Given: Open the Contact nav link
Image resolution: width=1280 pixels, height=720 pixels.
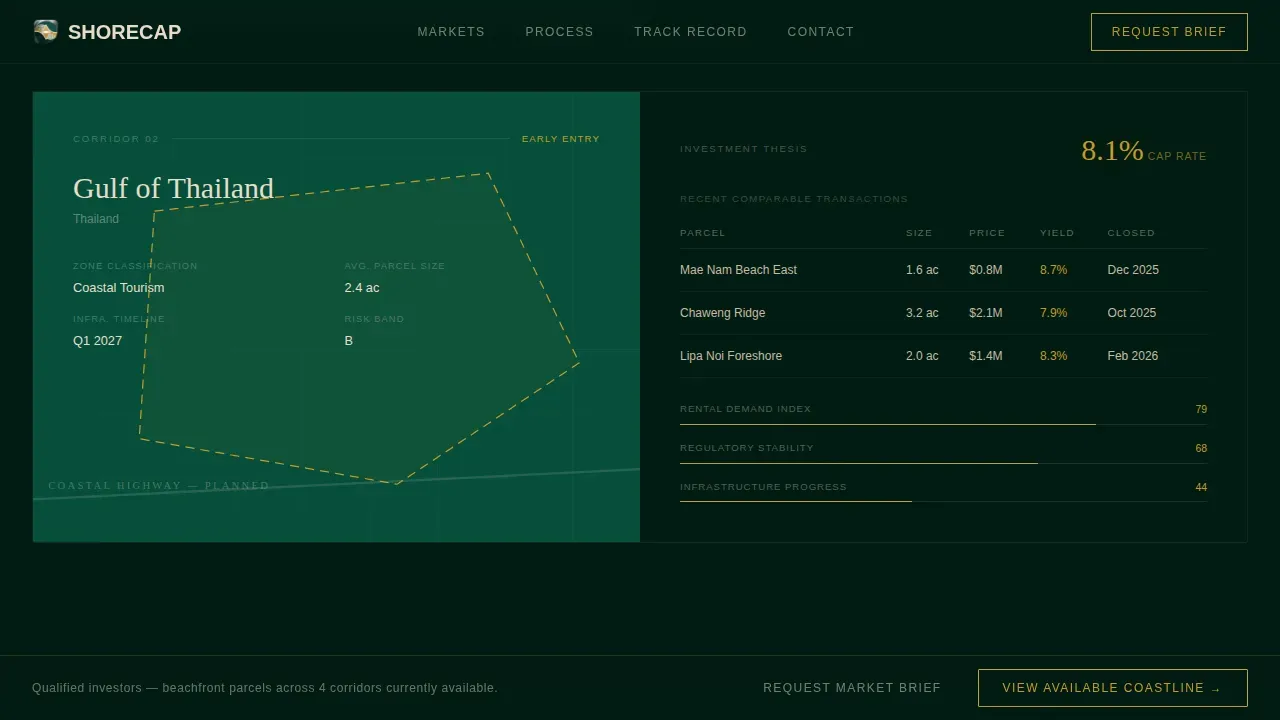Looking at the screenshot, I should 821,32.
